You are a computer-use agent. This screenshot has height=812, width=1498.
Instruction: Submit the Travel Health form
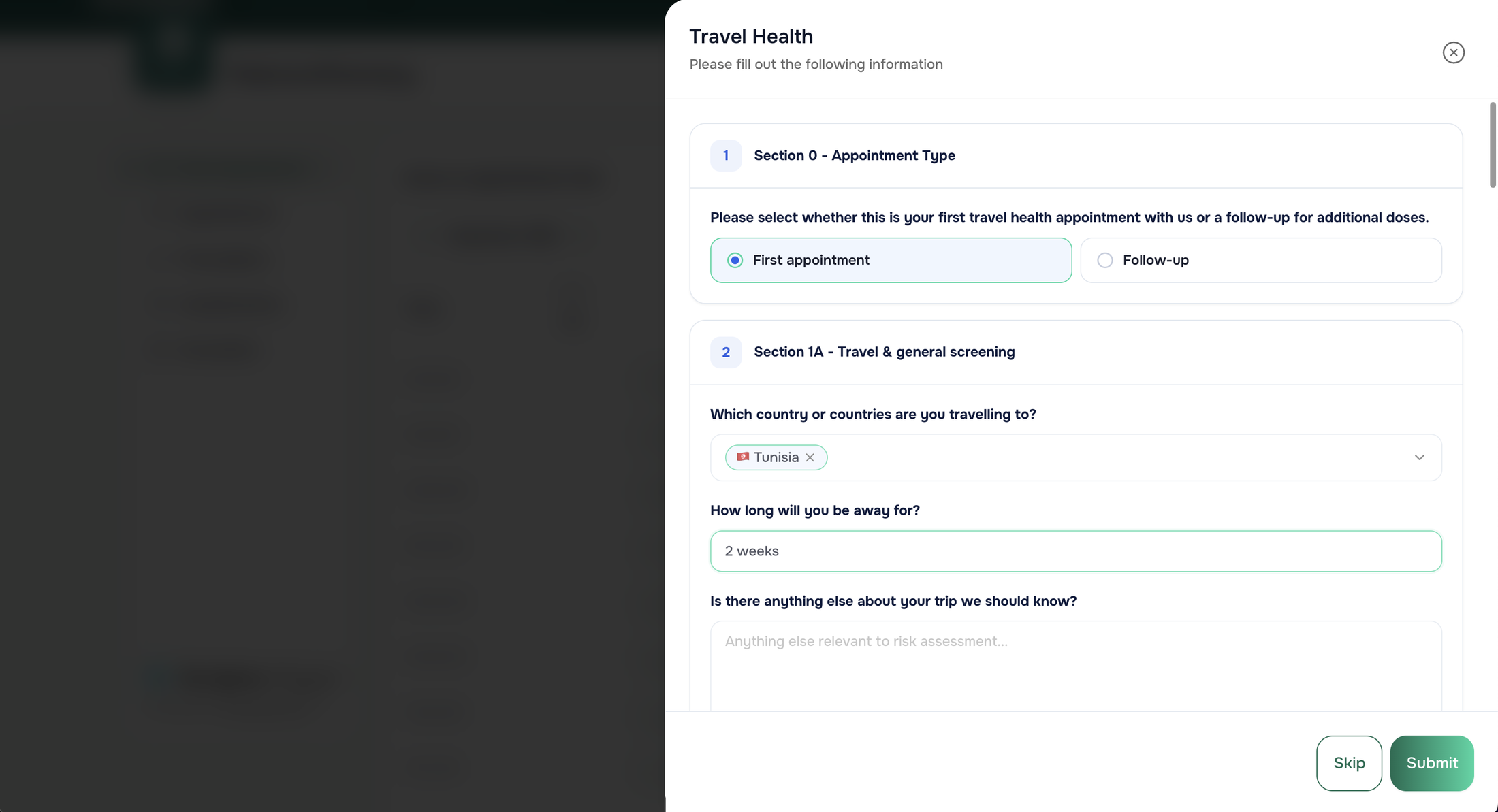(x=1431, y=763)
